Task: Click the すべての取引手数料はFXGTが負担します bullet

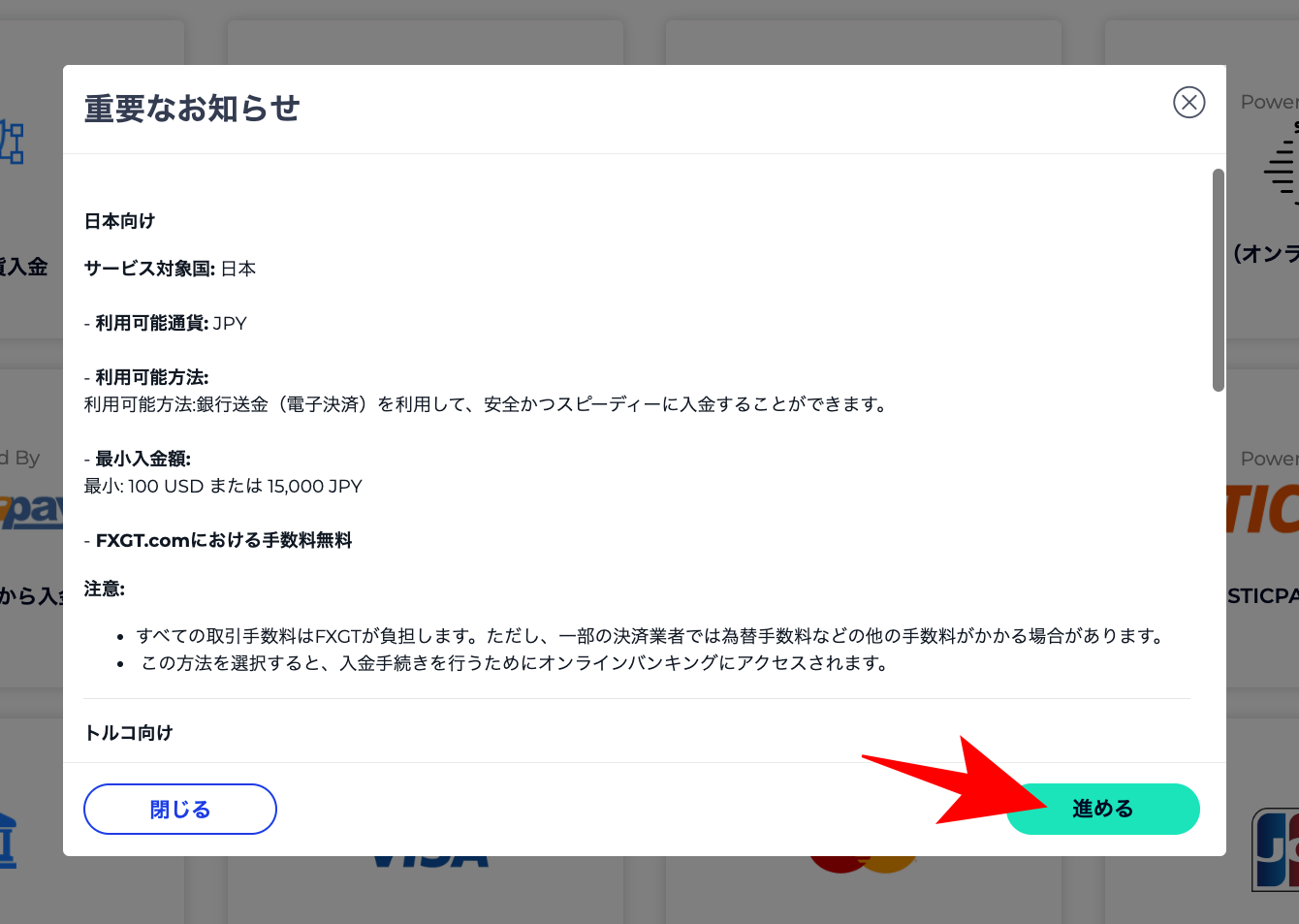Action: [x=651, y=636]
